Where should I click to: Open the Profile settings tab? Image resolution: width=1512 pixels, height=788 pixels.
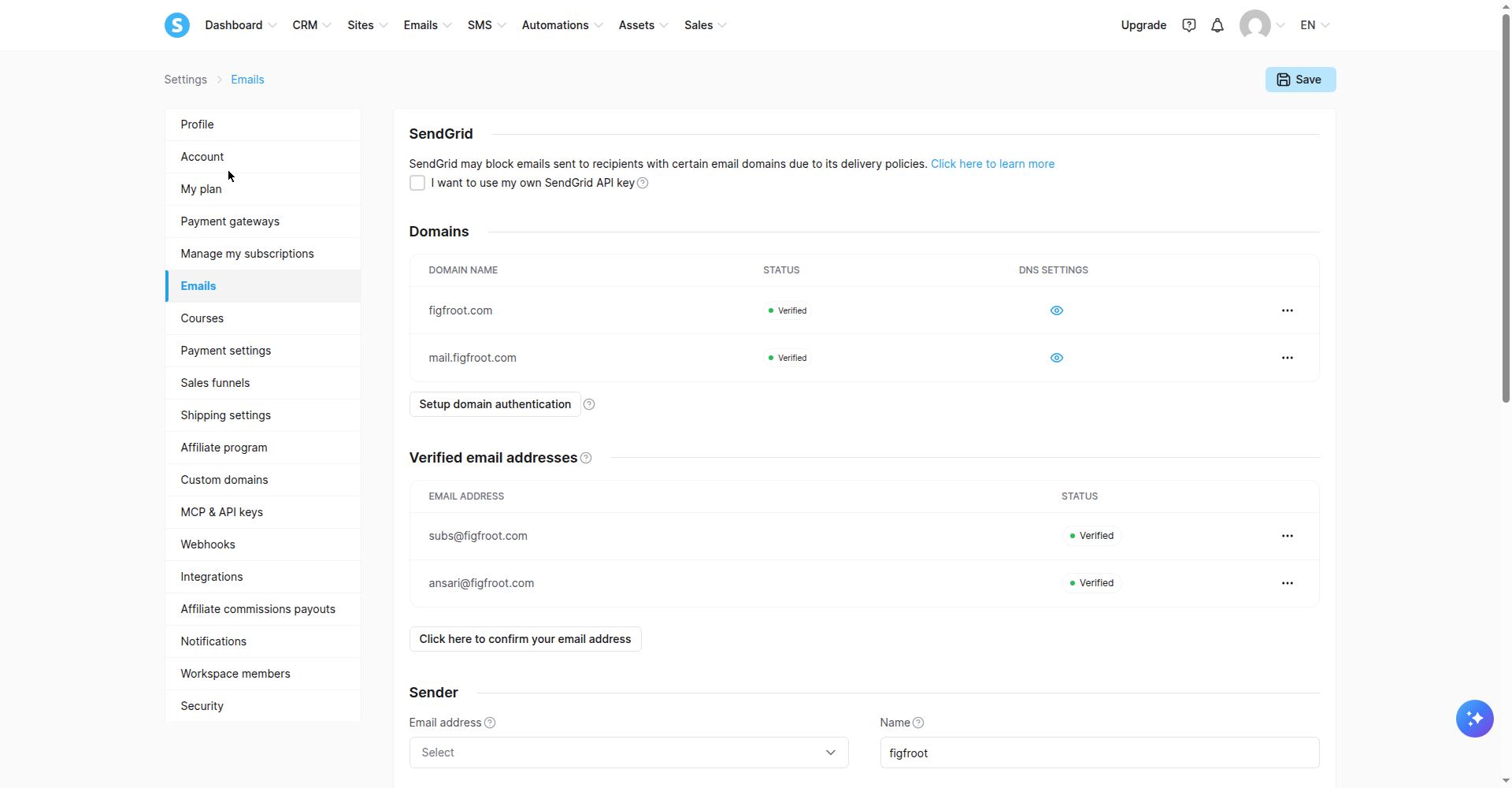point(263,125)
